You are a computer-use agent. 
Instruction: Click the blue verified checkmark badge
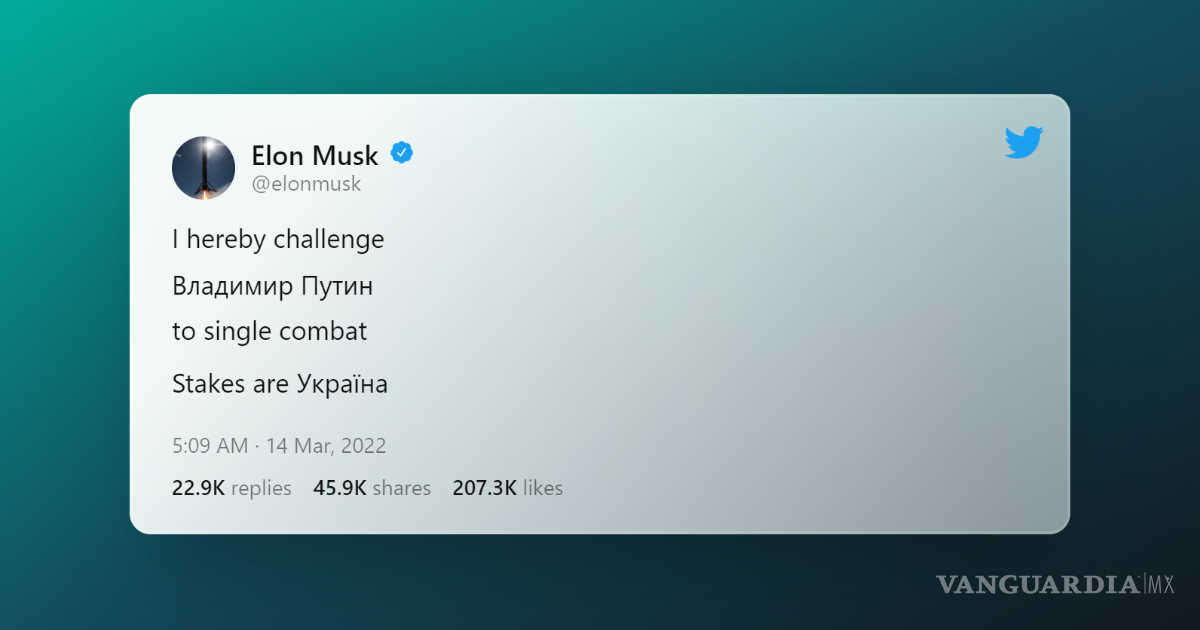pos(402,153)
